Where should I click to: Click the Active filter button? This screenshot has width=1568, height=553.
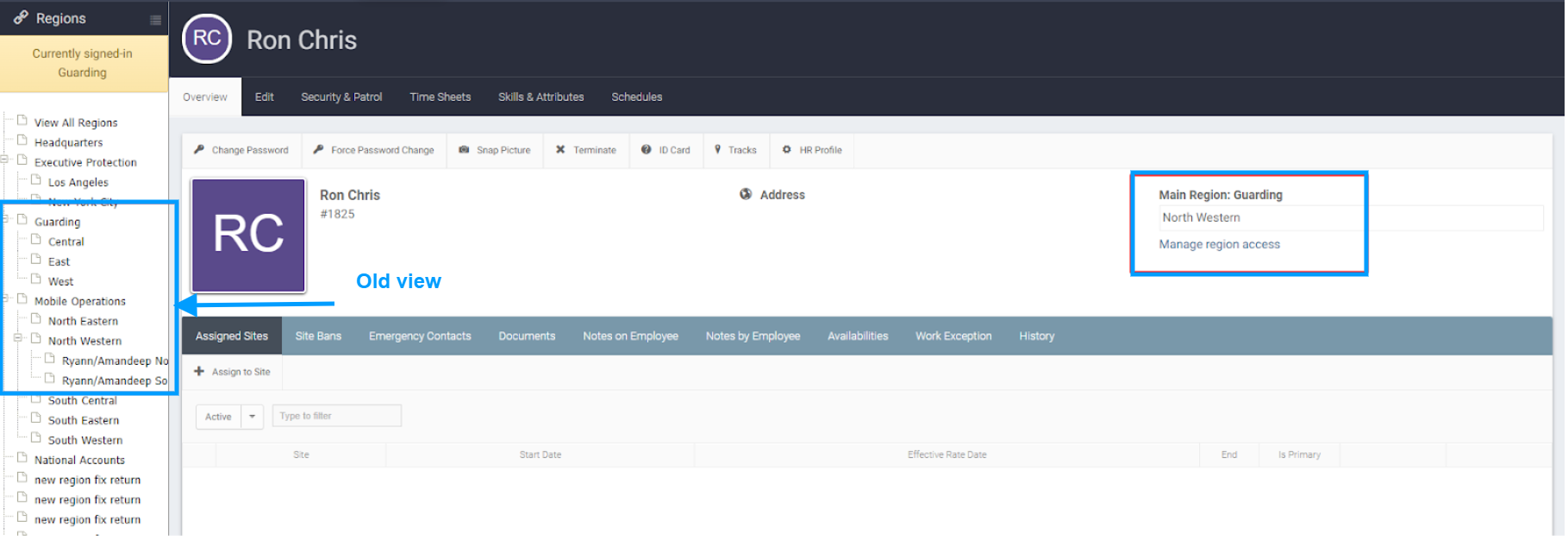[218, 416]
